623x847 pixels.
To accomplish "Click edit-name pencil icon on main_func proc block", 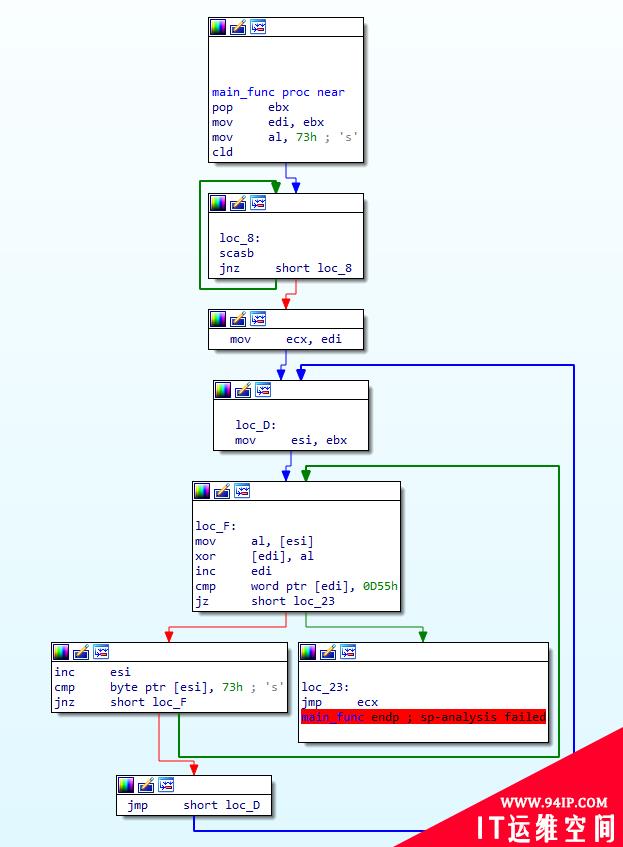I will coord(238,27).
